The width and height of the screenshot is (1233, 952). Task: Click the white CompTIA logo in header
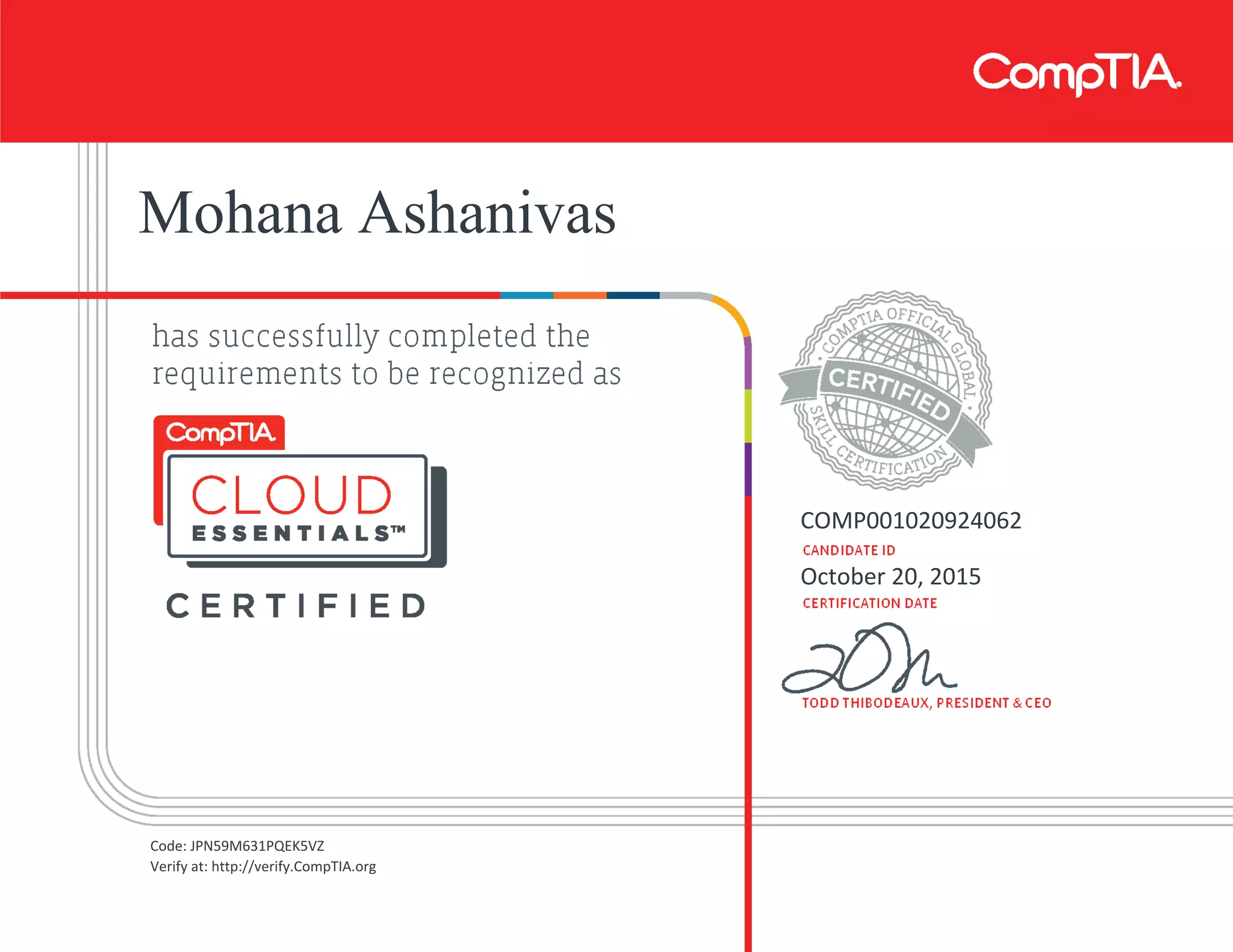1076,73
